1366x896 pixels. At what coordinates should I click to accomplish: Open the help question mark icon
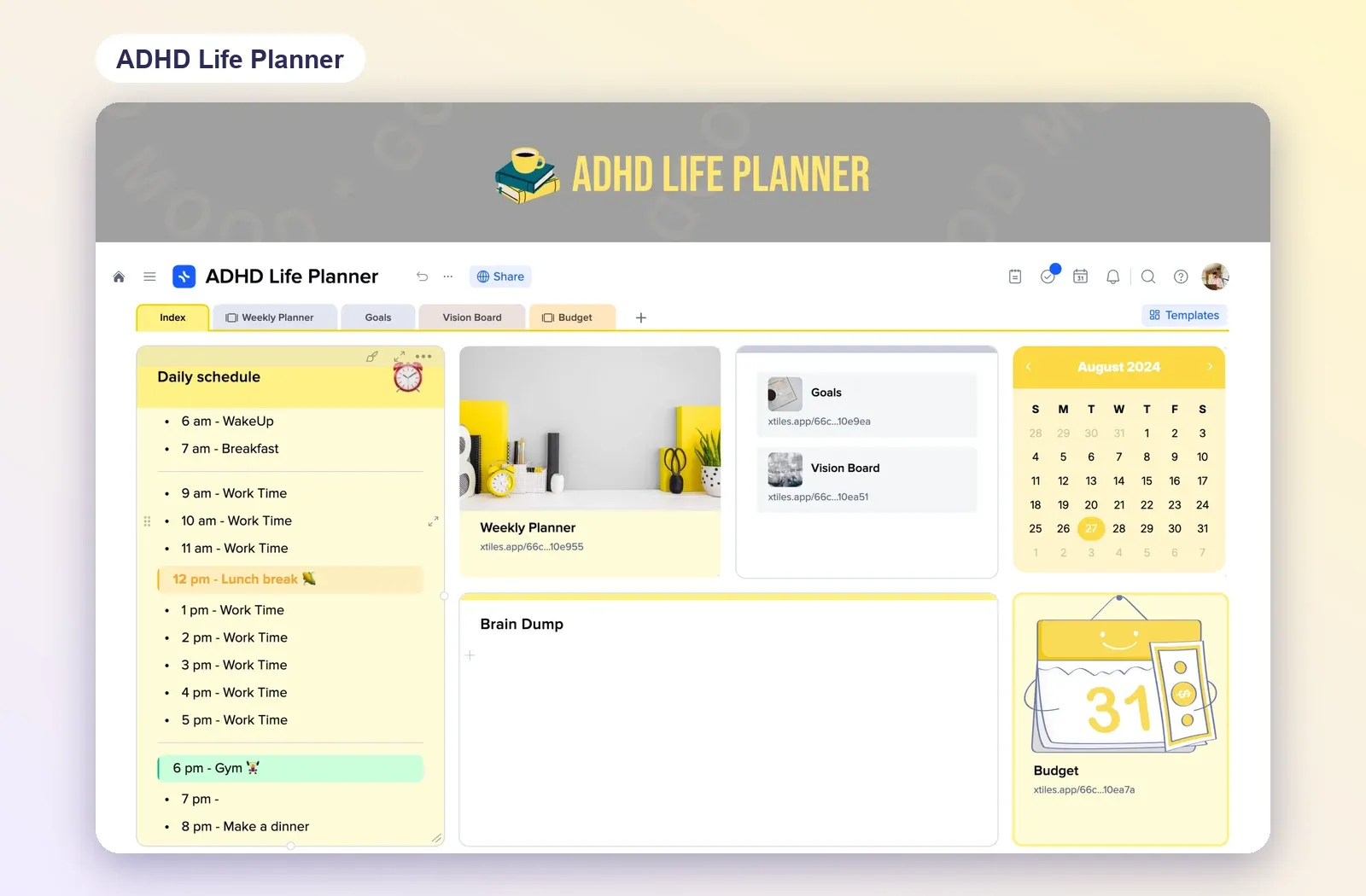[x=1181, y=276]
